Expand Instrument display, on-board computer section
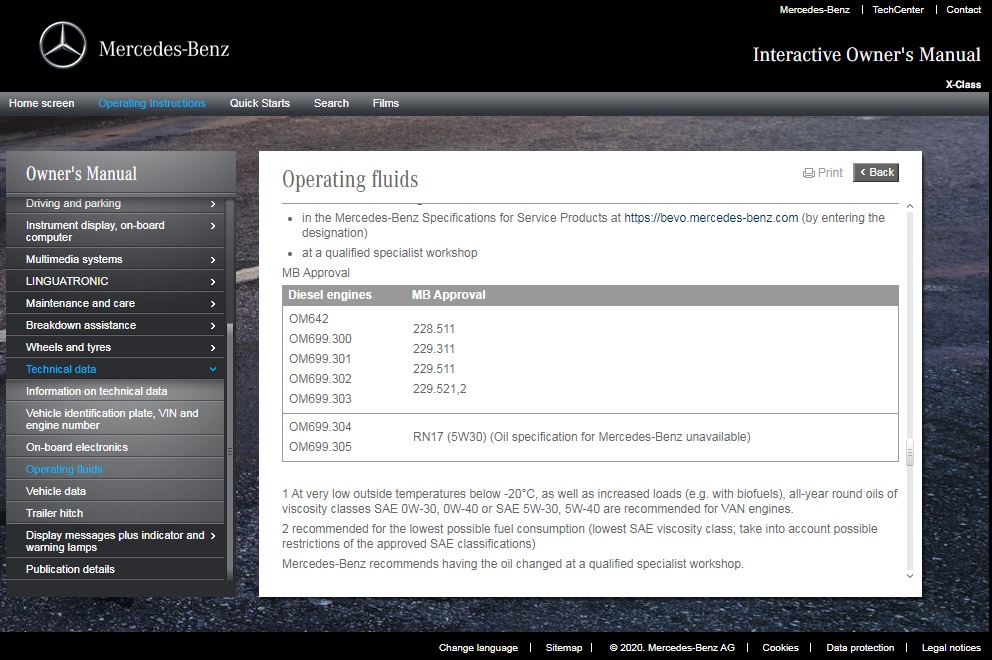 pyautogui.click(x=115, y=231)
